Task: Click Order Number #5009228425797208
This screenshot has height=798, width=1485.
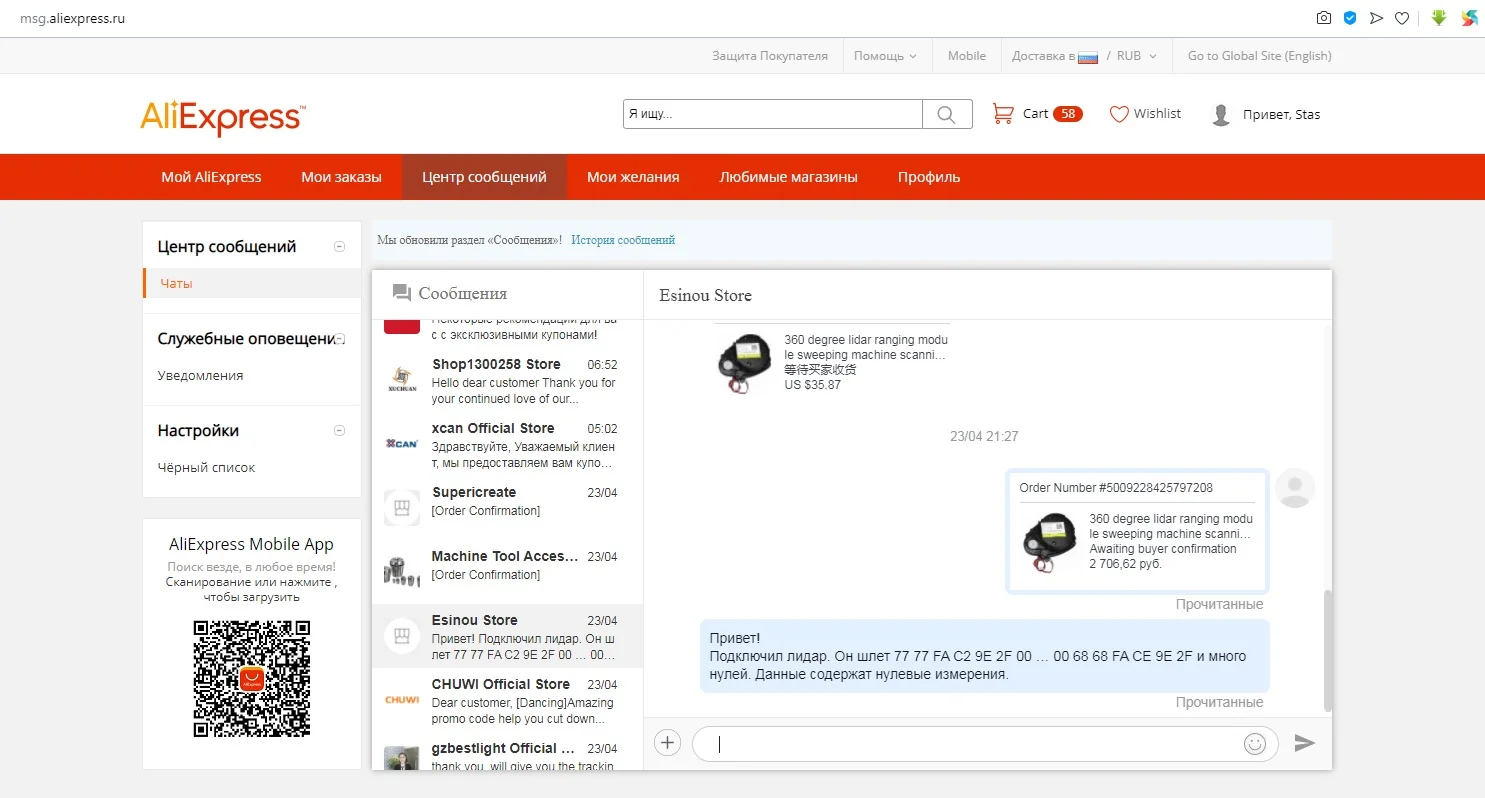Action: [x=1116, y=488]
